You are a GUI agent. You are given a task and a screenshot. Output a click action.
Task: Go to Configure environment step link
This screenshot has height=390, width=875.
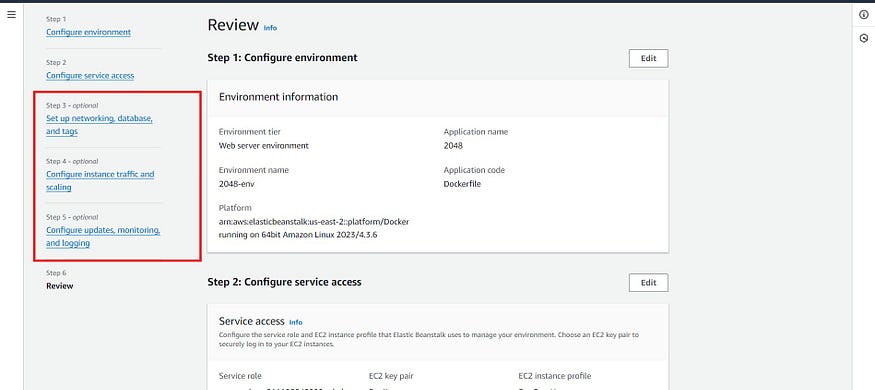pyautogui.click(x=89, y=32)
